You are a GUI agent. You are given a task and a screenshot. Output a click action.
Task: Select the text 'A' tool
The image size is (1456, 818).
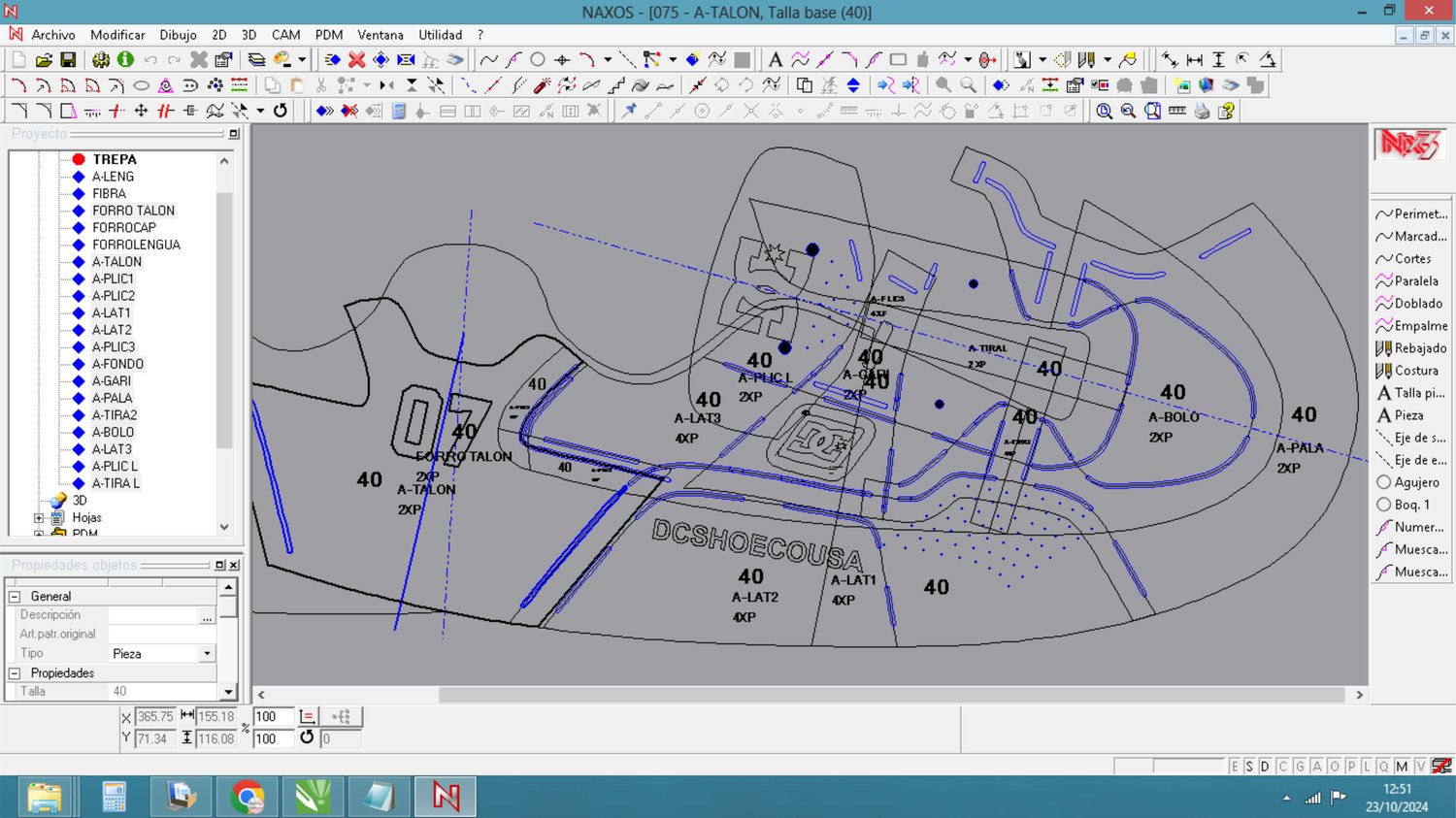coord(775,60)
